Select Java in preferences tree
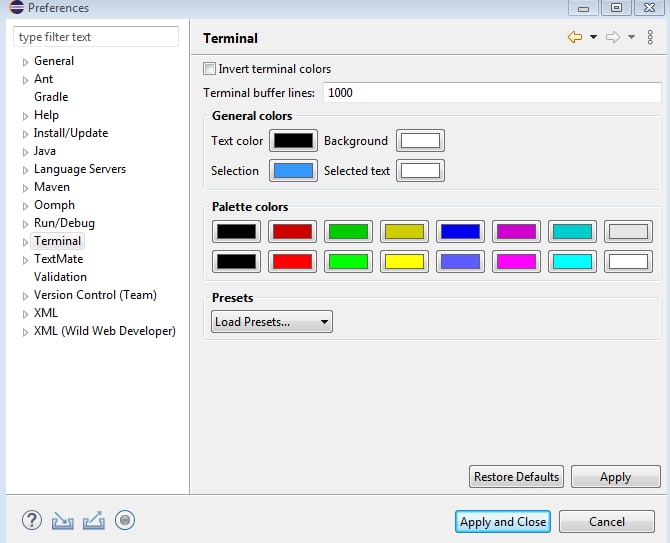 45,151
